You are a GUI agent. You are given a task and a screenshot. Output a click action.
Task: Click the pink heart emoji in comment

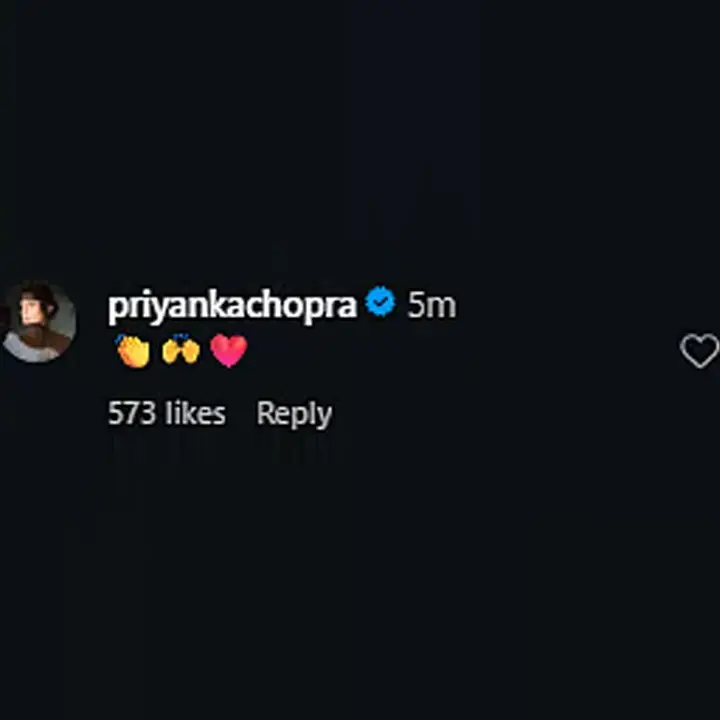click(229, 351)
